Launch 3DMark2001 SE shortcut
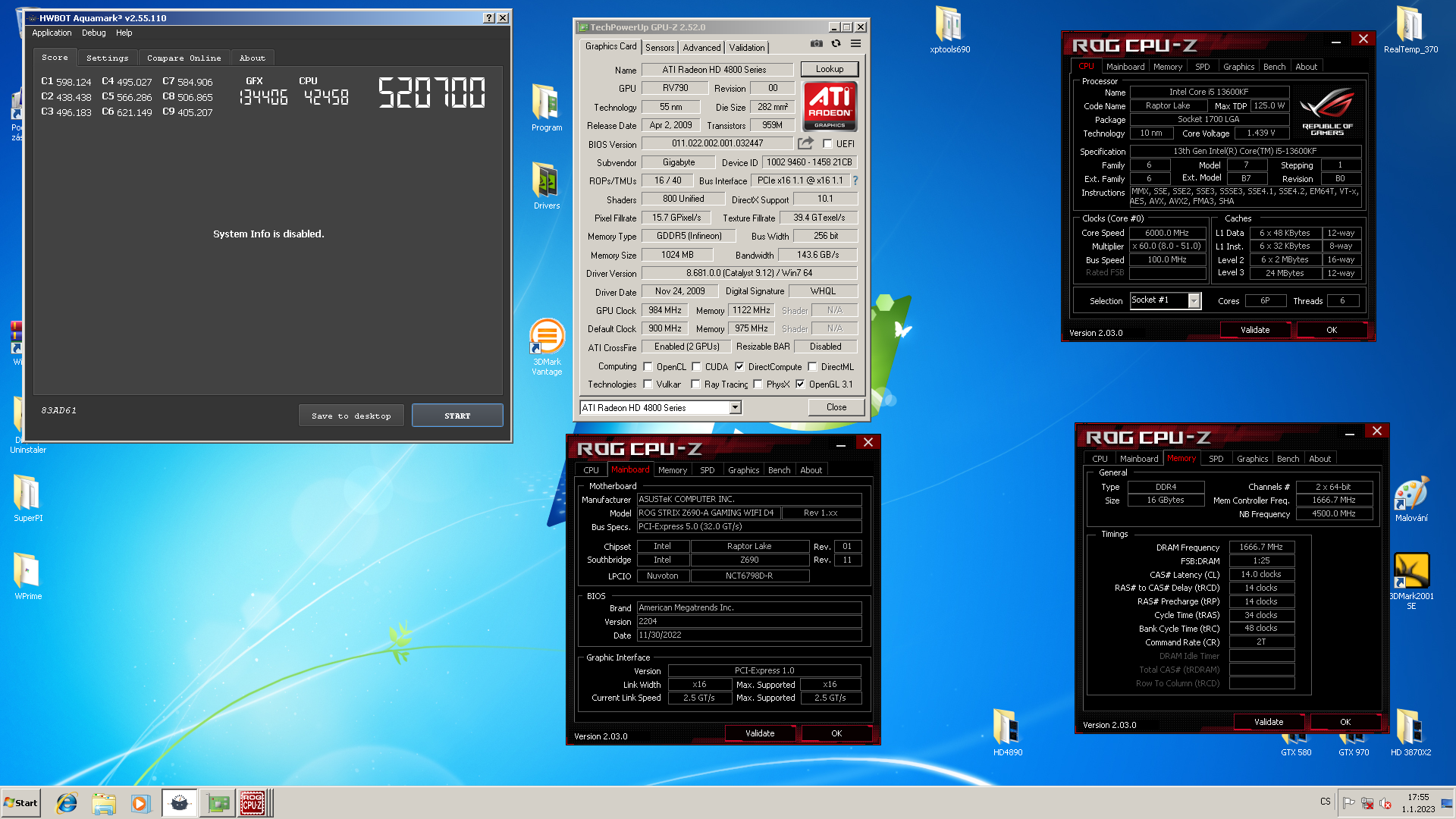Image resolution: width=1456 pixels, height=819 pixels. click(x=1411, y=581)
